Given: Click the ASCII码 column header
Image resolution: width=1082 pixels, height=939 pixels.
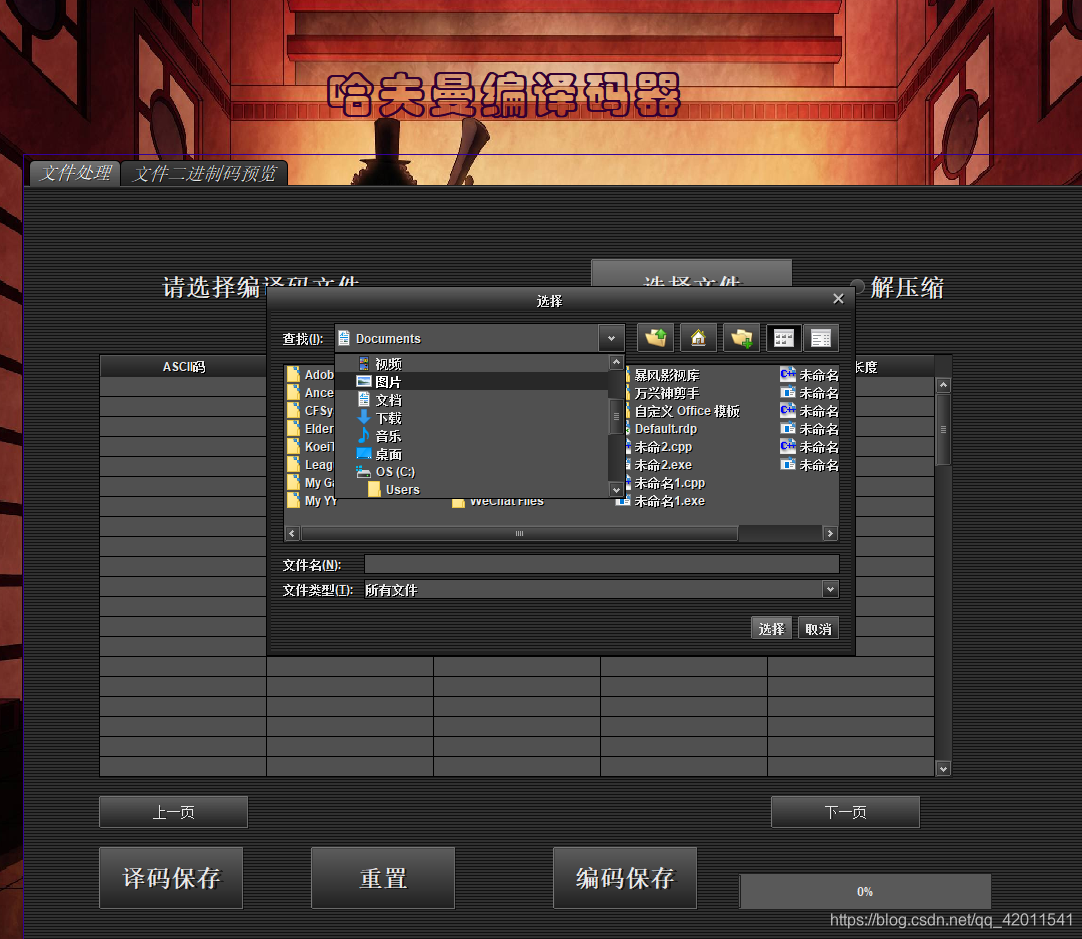Looking at the screenshot, I should tap(184, 366).
